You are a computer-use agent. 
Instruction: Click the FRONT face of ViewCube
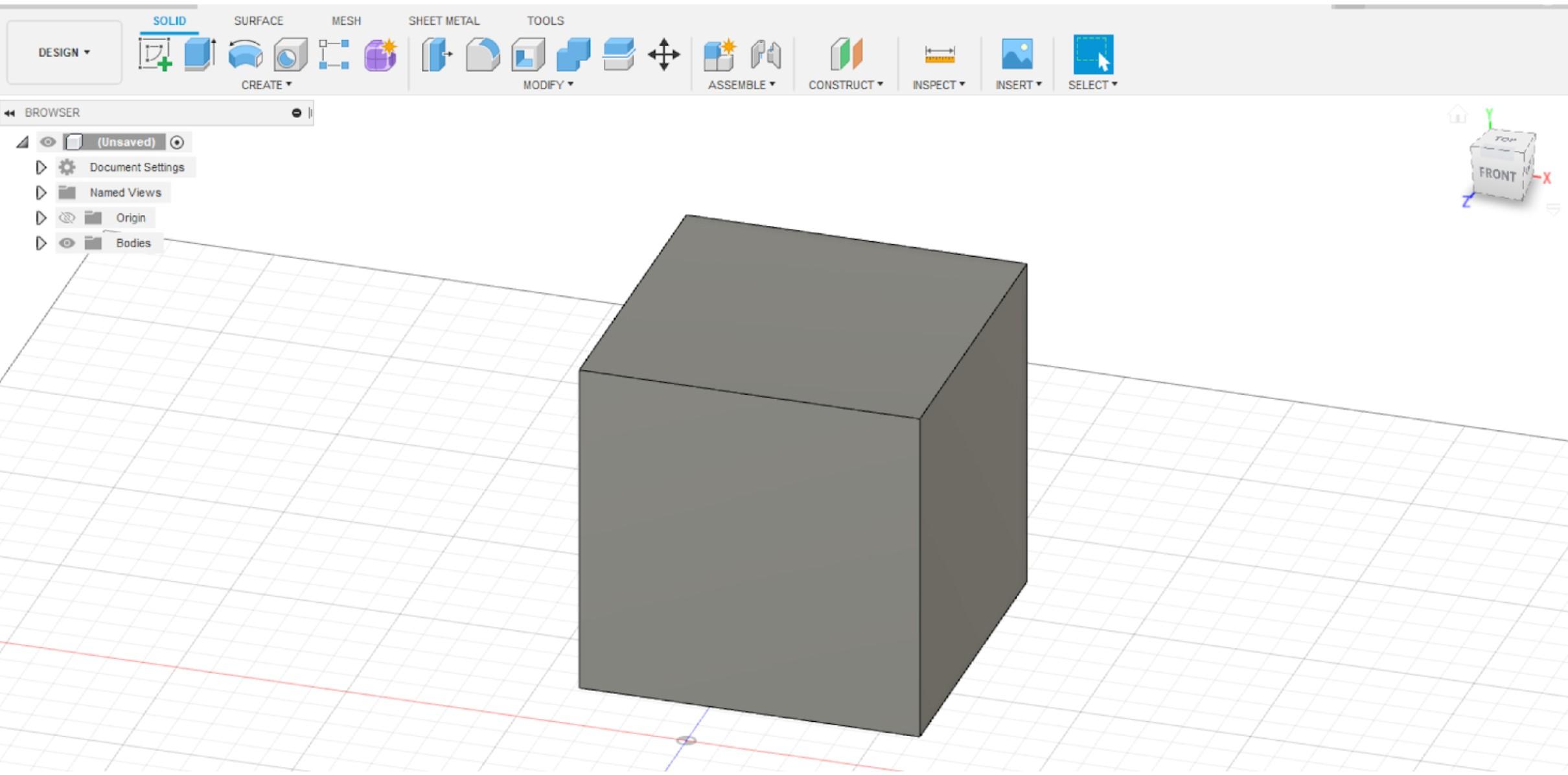[1497, 174]
